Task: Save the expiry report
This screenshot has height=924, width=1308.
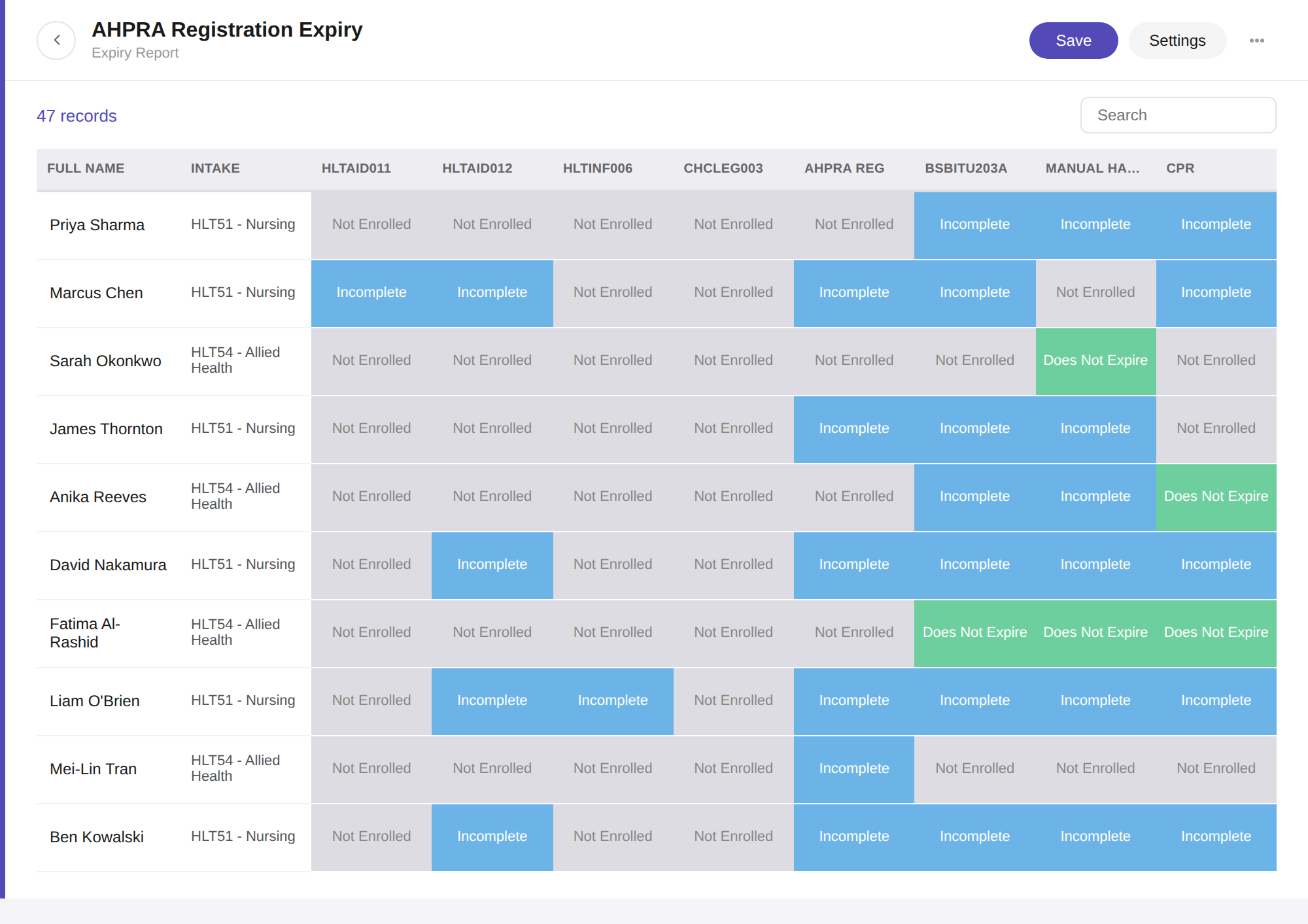Action: tap(1073, 41)
